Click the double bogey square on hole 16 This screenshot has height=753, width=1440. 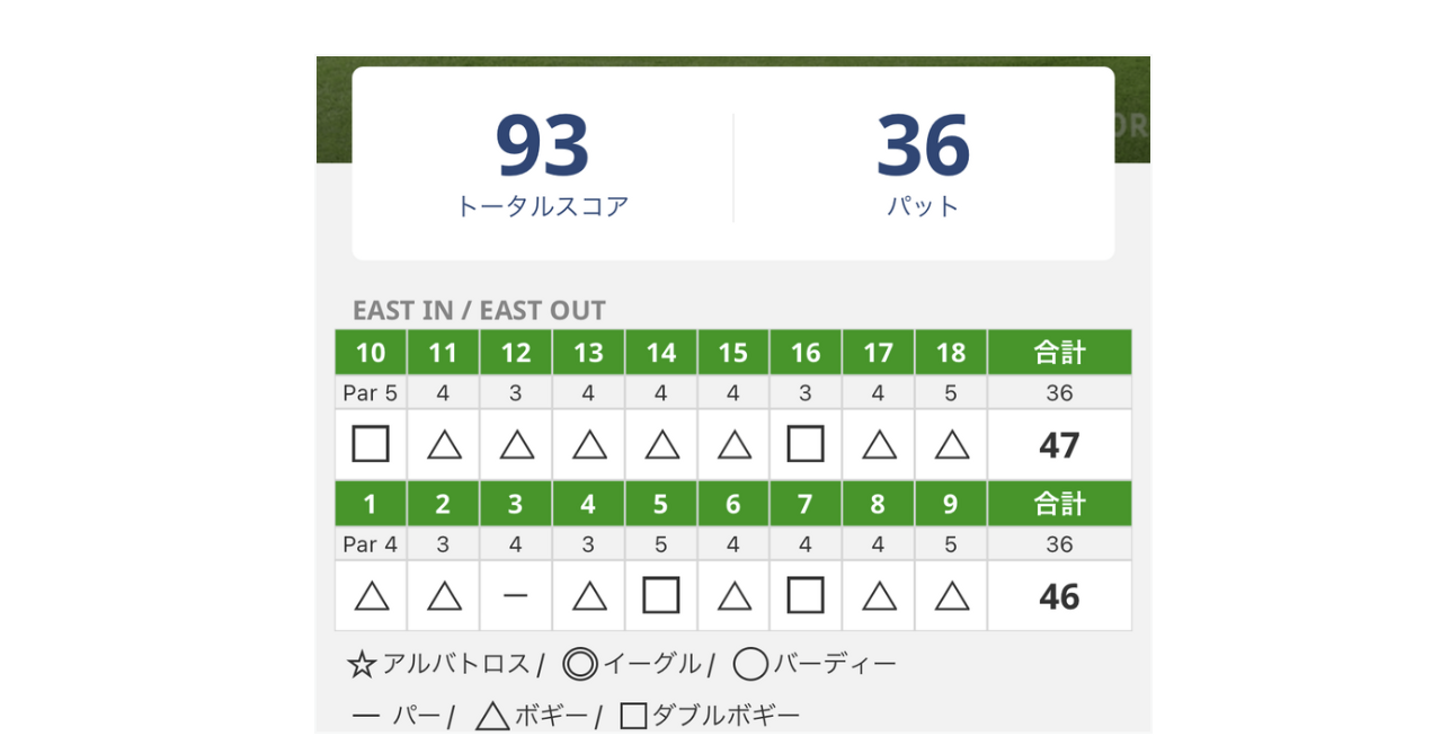pyautogui.click(x=805, y=444)
